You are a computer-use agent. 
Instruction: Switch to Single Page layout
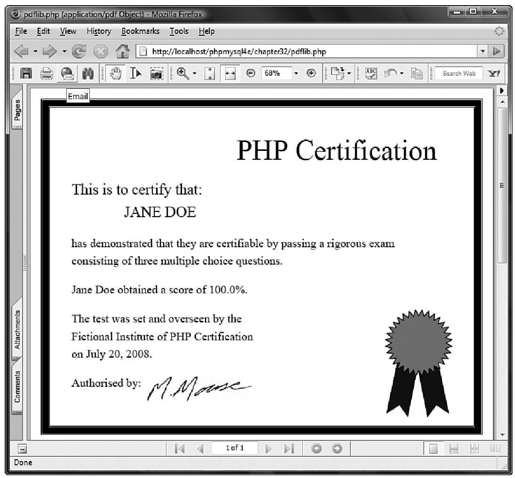[433, 449]
